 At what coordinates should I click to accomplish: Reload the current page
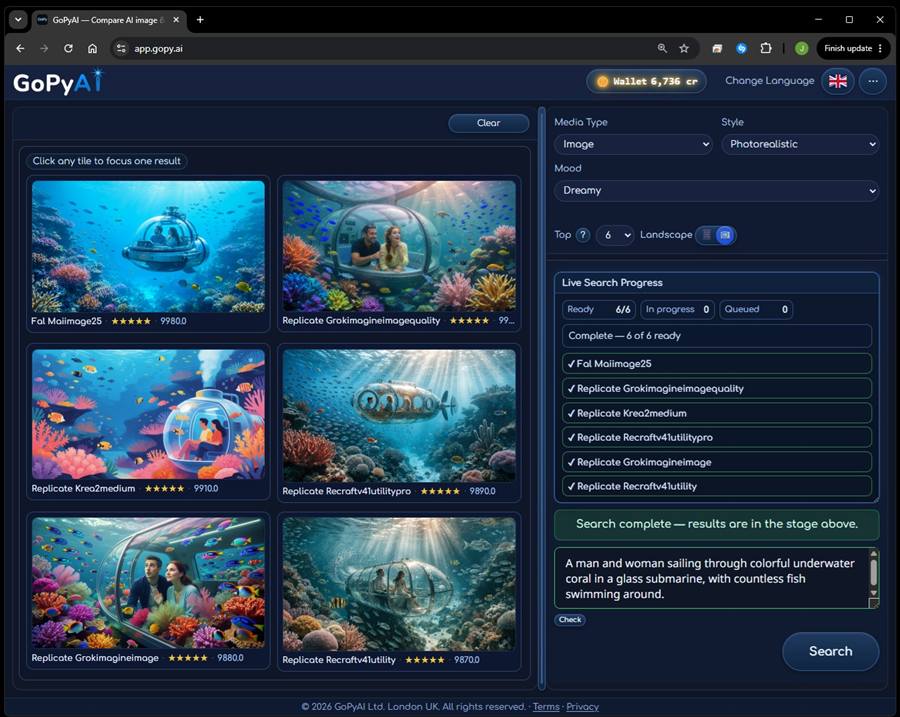[x=68, y=49]
